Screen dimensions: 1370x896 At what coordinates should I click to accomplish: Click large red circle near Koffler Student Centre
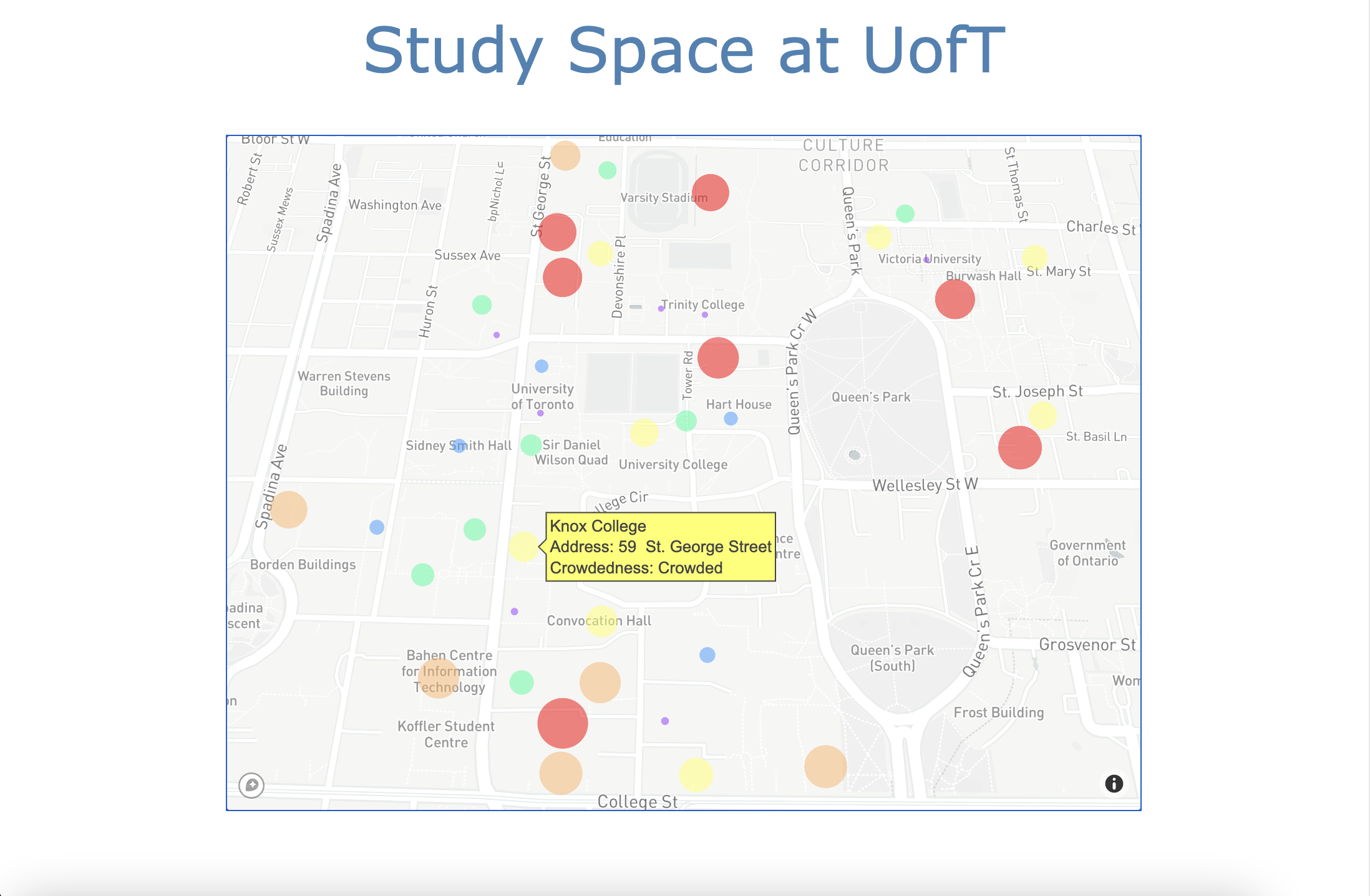pyautogui.click(x=562, y=723)
